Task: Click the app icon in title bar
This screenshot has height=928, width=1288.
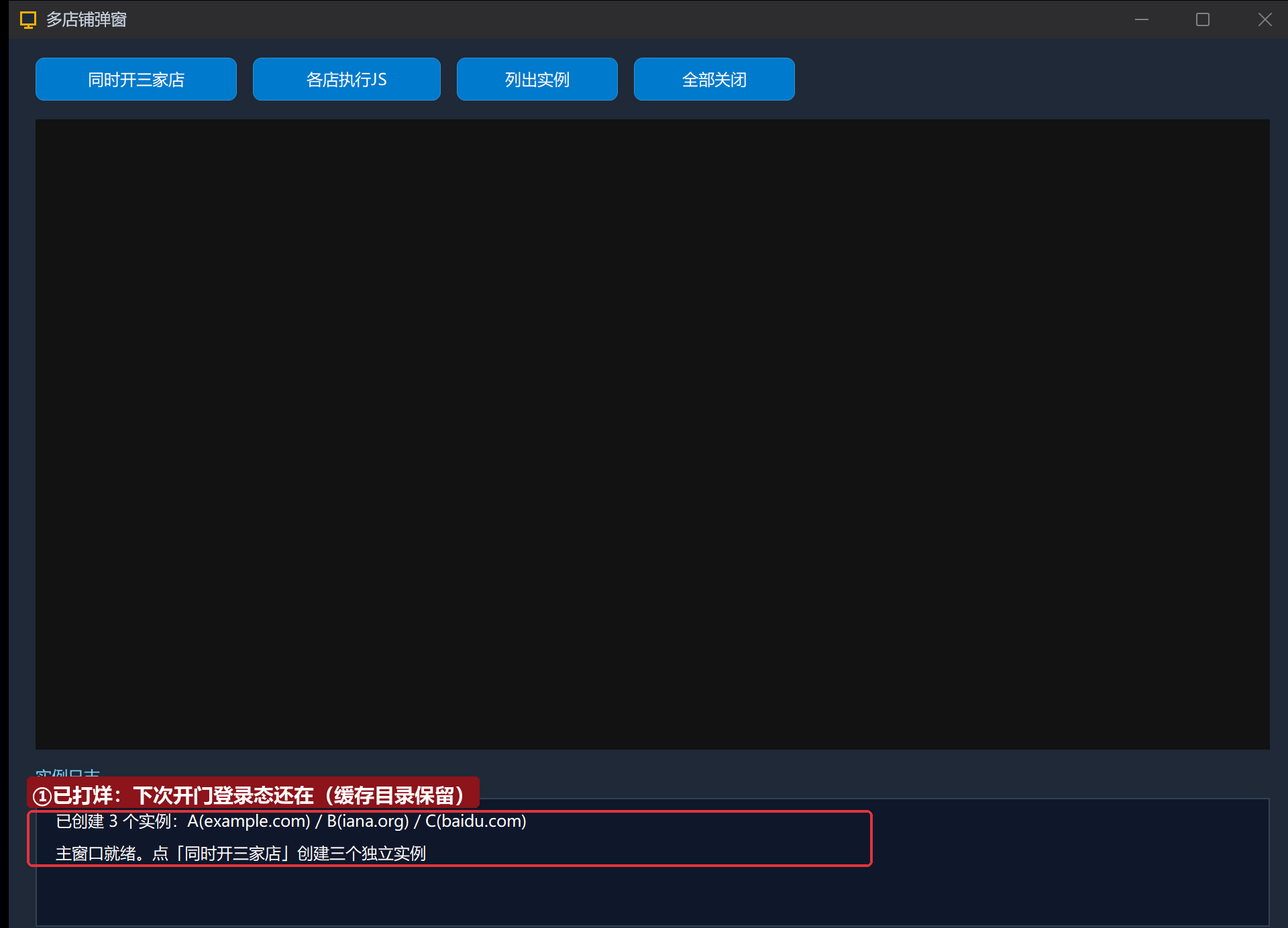Action: pyautogui.click(x=28, y=19)
